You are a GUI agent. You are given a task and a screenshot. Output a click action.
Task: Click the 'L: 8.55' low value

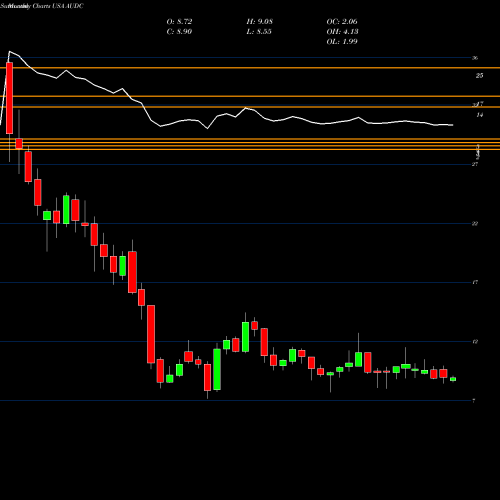[x=259, y=32]
